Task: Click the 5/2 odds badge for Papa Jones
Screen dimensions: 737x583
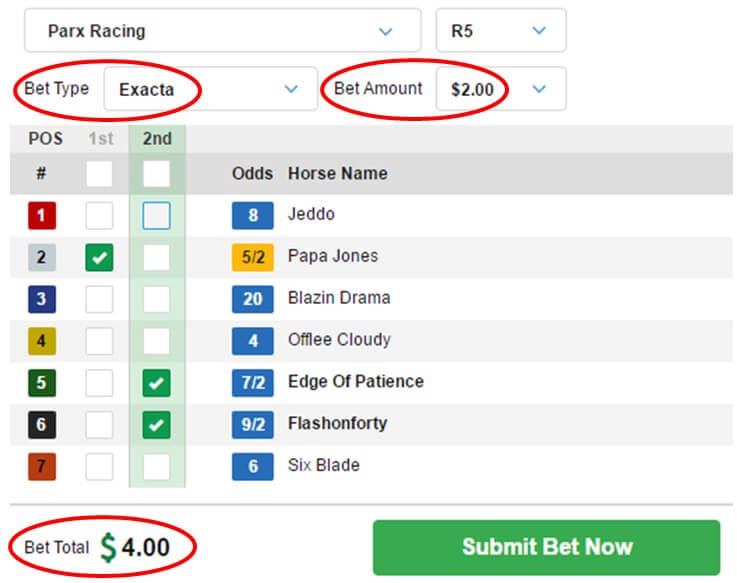Action: (253, 257)
